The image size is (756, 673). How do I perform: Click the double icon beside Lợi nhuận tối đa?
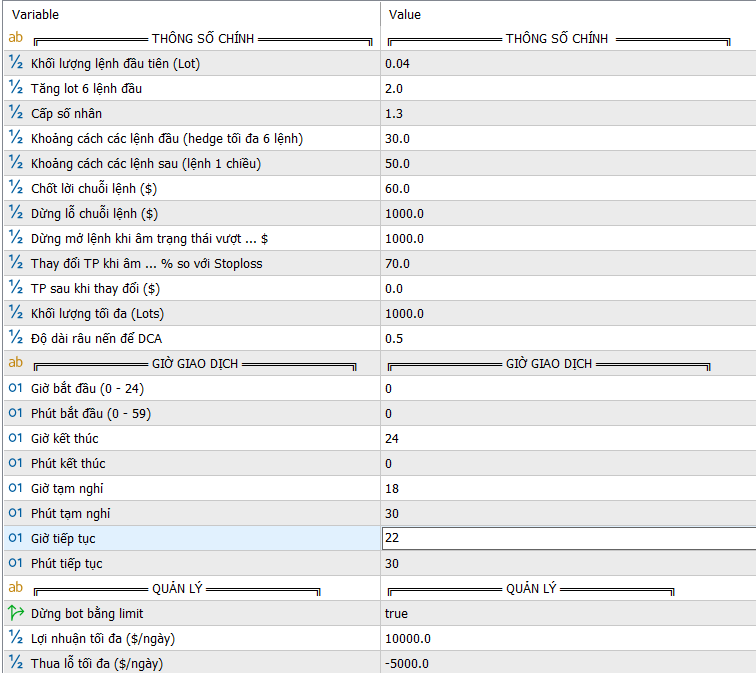pos(15,638)
